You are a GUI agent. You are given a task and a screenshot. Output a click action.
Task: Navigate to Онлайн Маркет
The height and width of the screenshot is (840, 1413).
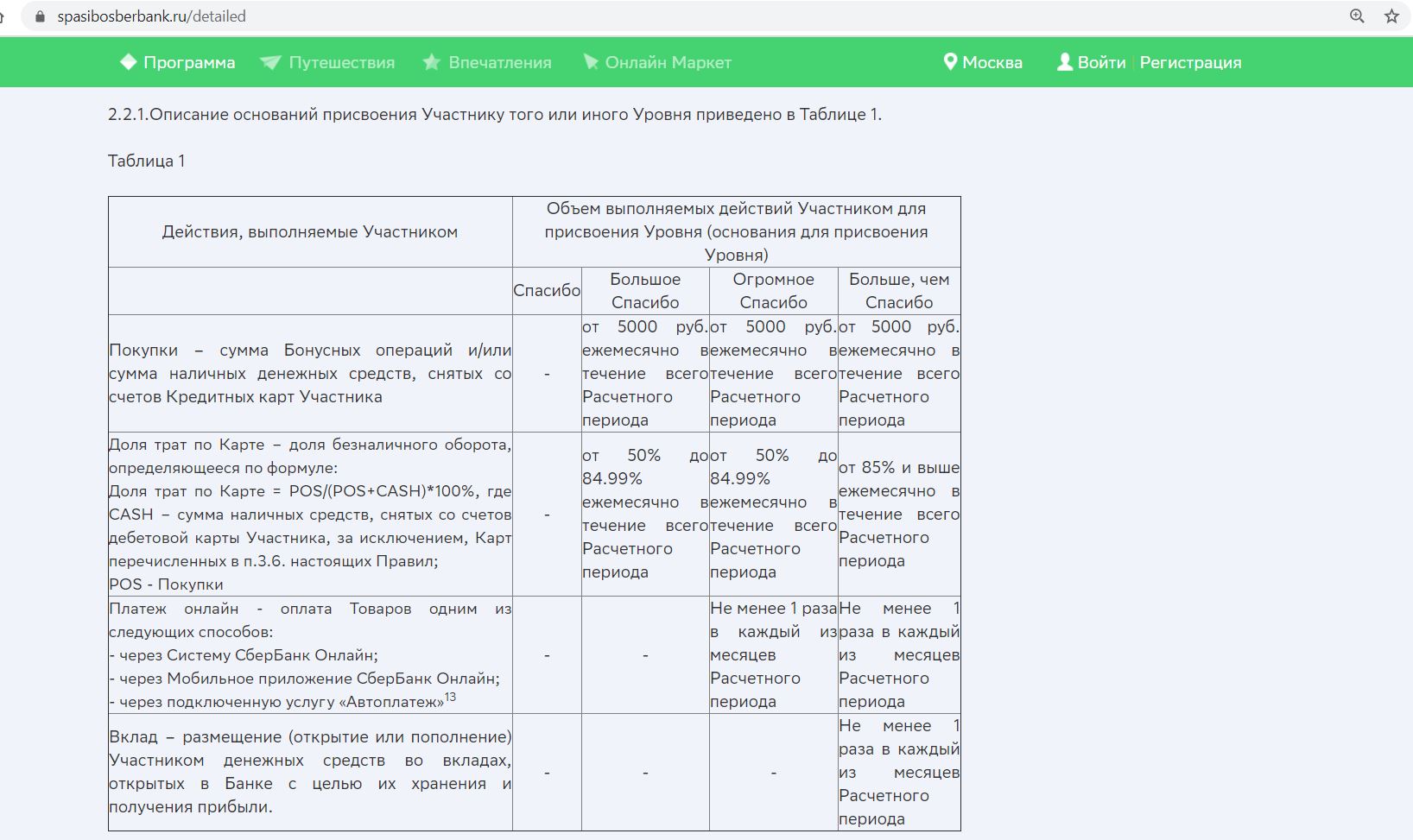pos(668,63)
